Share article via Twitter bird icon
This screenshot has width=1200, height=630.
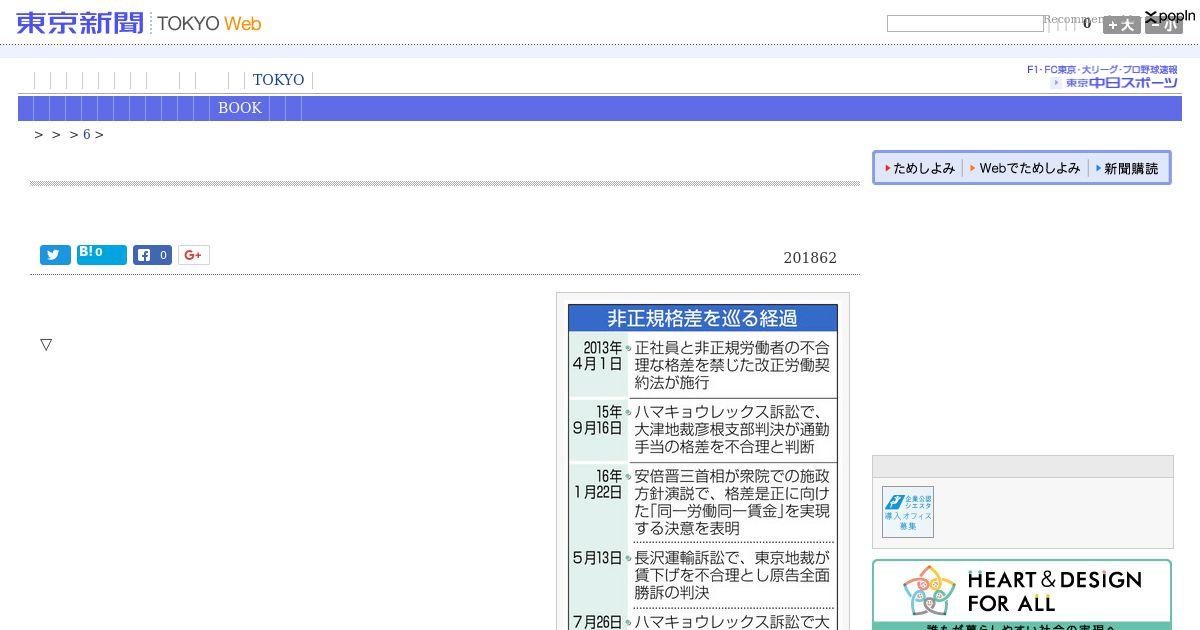click(55, 255)
